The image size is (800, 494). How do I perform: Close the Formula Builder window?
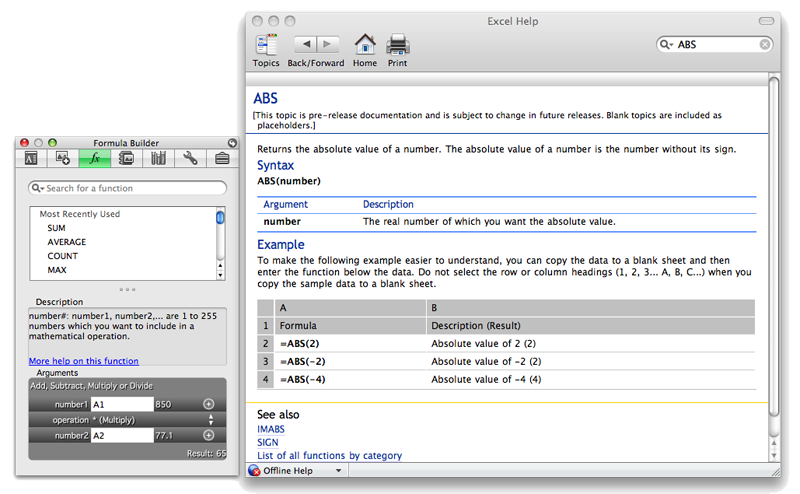tap(24, 143)
